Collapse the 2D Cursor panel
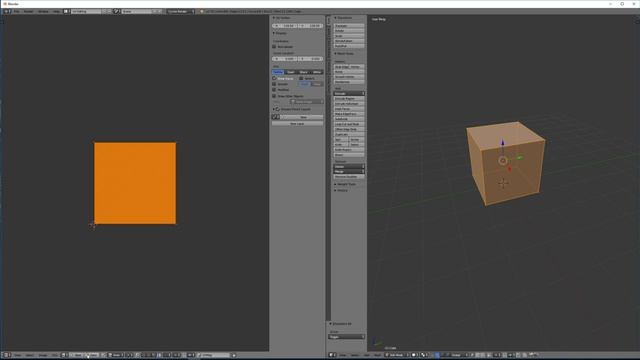 282,18
